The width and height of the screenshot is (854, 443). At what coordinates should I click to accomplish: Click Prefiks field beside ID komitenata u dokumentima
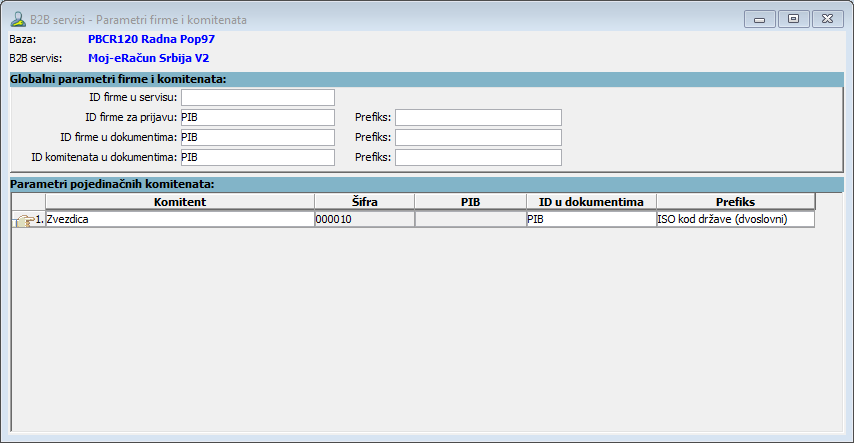point(478,157)
